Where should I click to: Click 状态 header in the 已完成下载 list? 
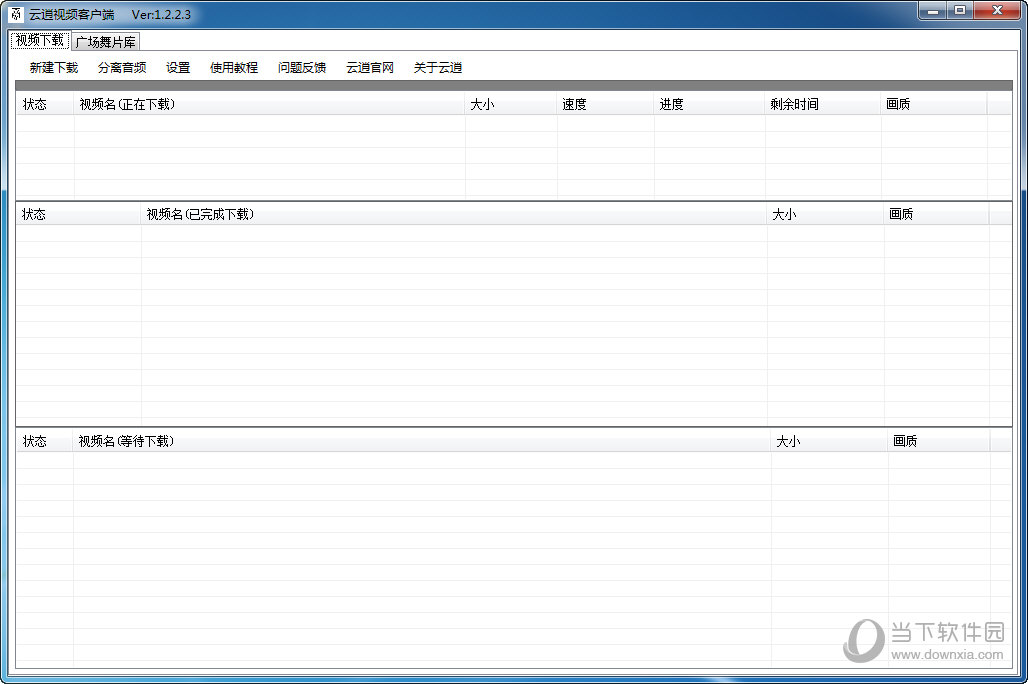click(x=79, y=214)
